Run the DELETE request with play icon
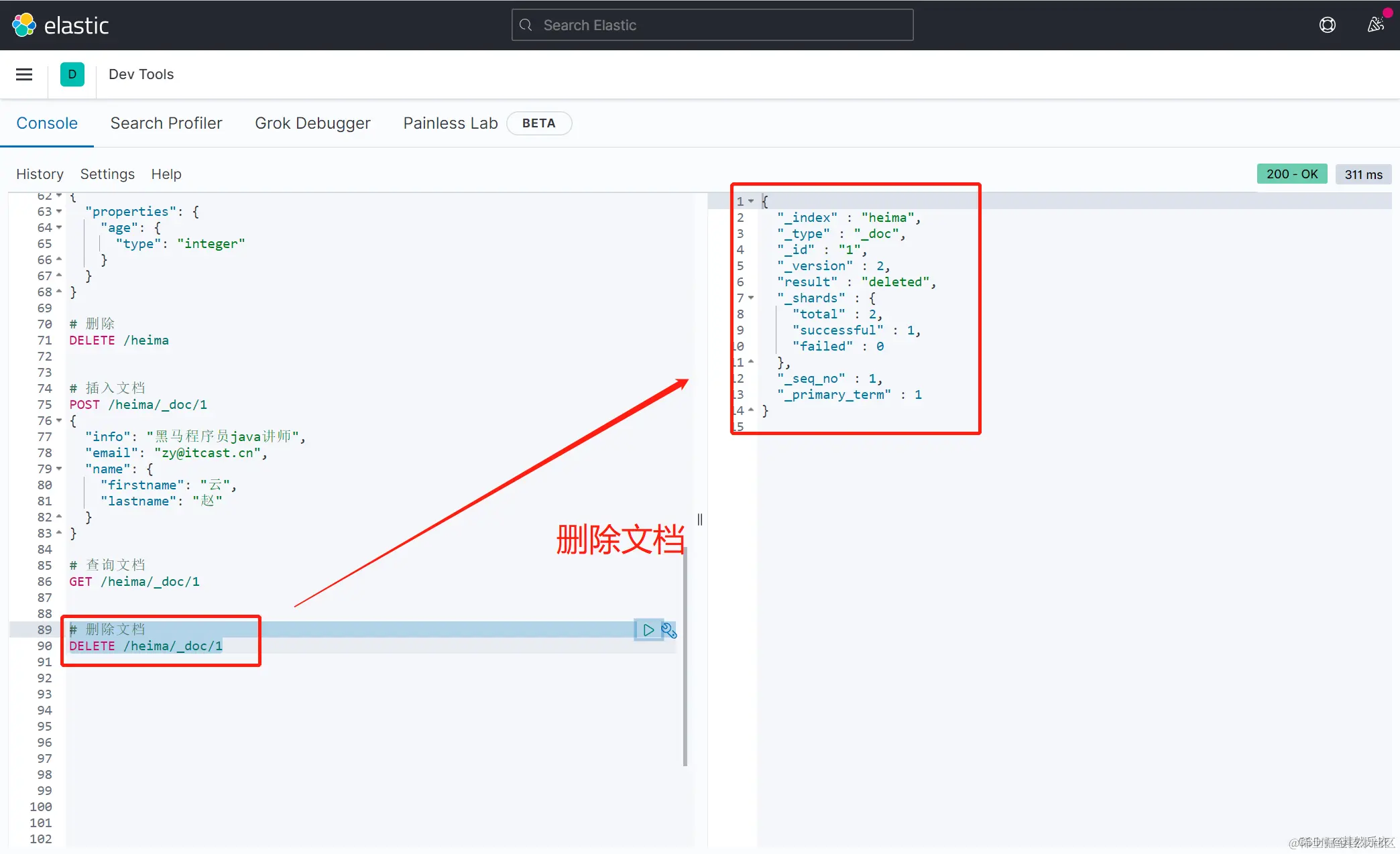This screenshot has height=854, width=1400. [648, 630]
